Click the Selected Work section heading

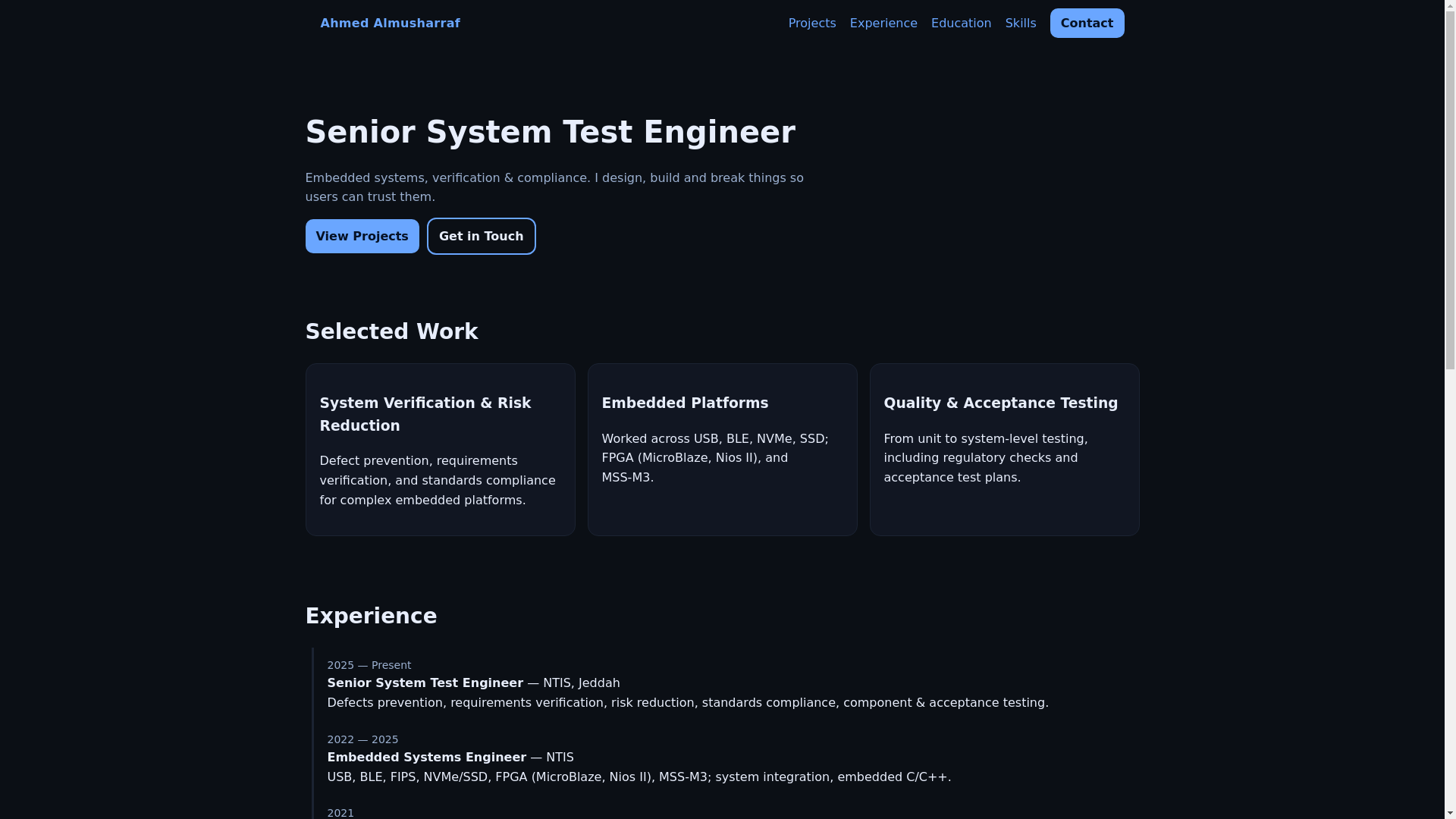pyautogui.click(x=391, y=332)
